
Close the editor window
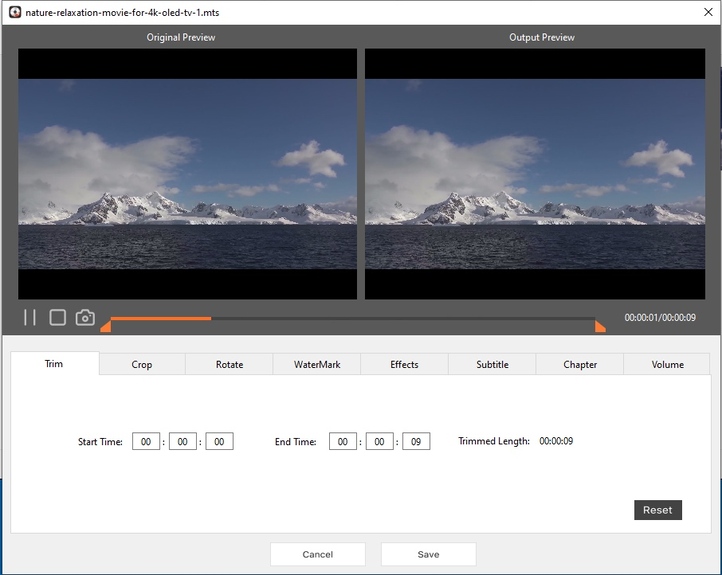coord(708,12)
